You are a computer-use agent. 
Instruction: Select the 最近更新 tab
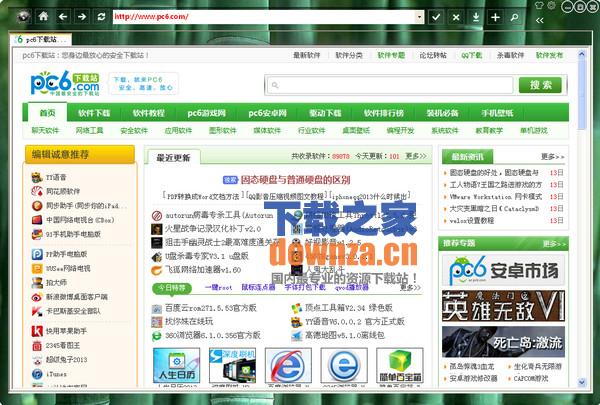click(x=173, y=157)
